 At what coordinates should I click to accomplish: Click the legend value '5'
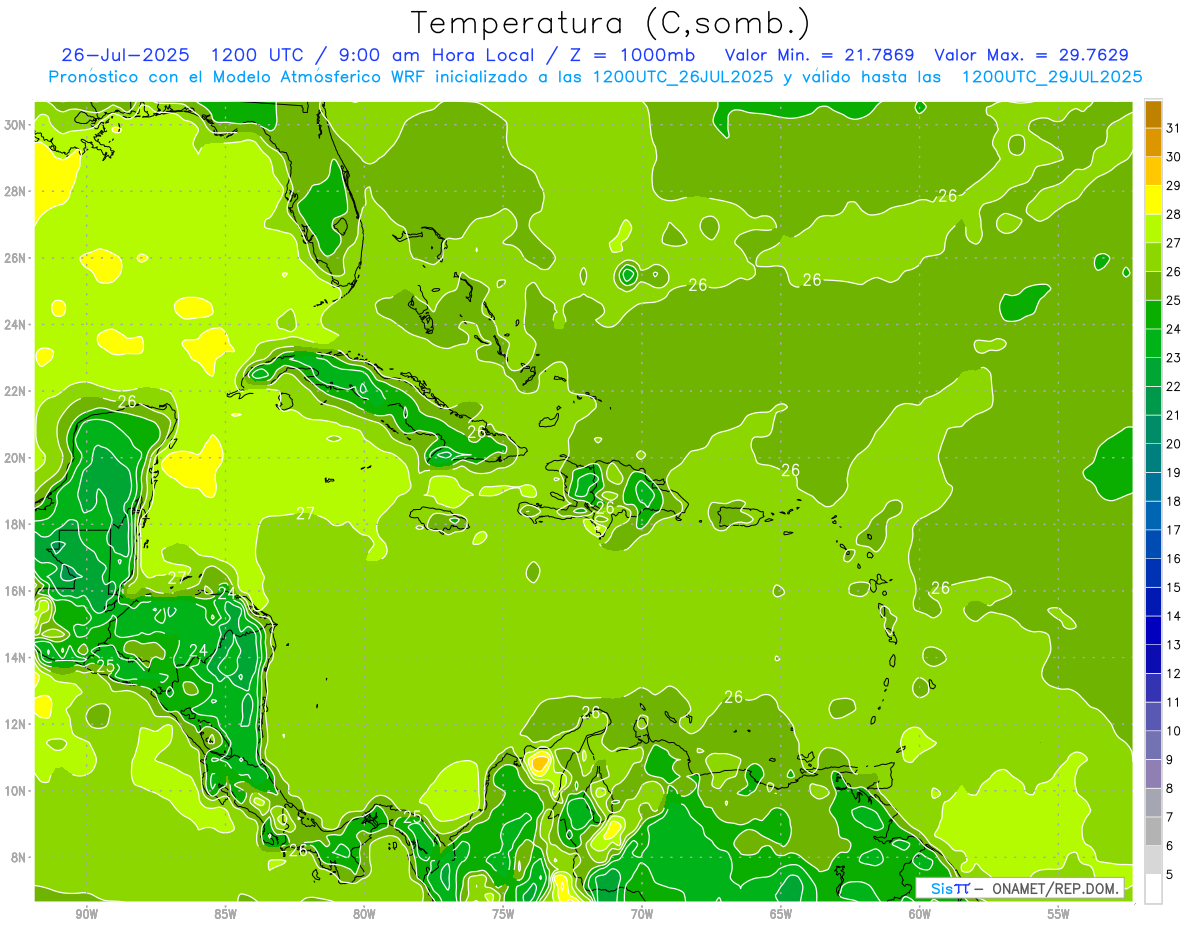(1171, 875)
